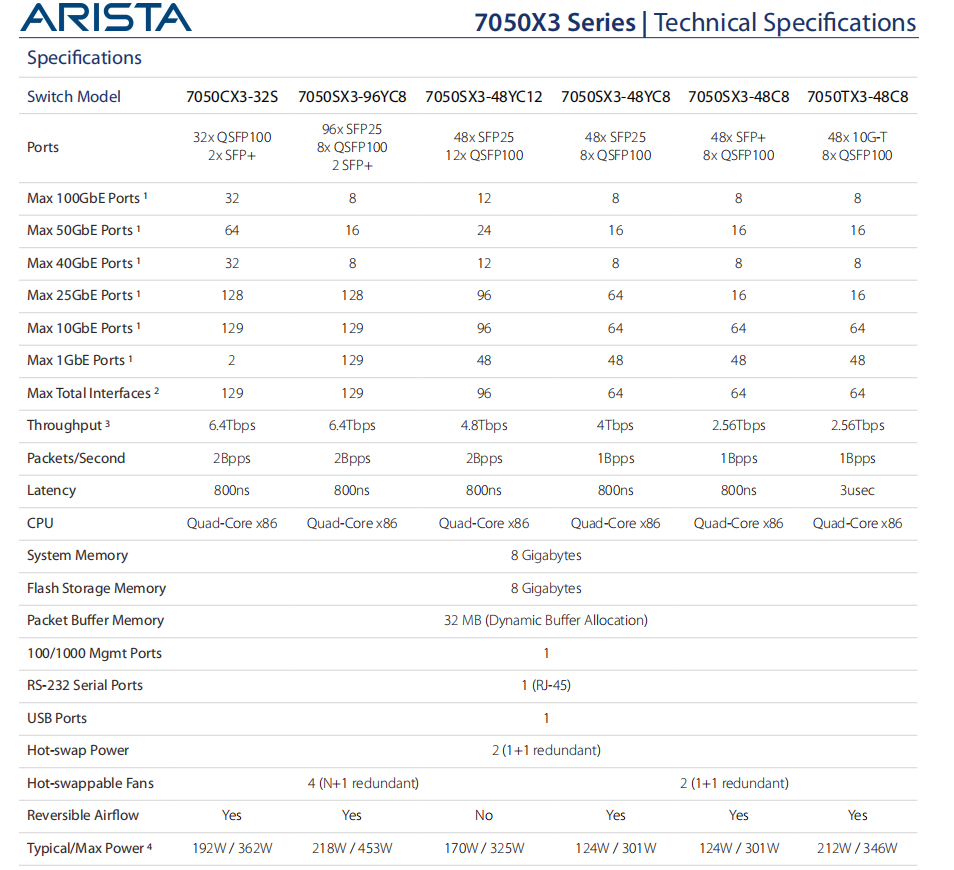
Task: Click the Hot-swap Power label
Action: tap(78, 751)
